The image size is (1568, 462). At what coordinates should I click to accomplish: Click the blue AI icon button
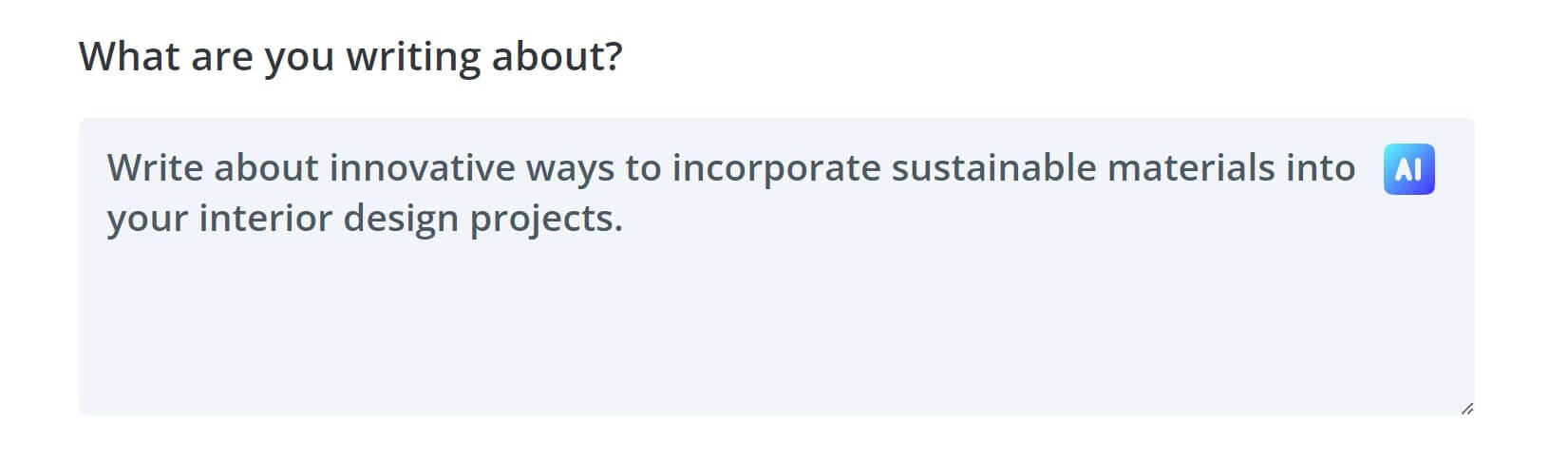[1408, 169]
